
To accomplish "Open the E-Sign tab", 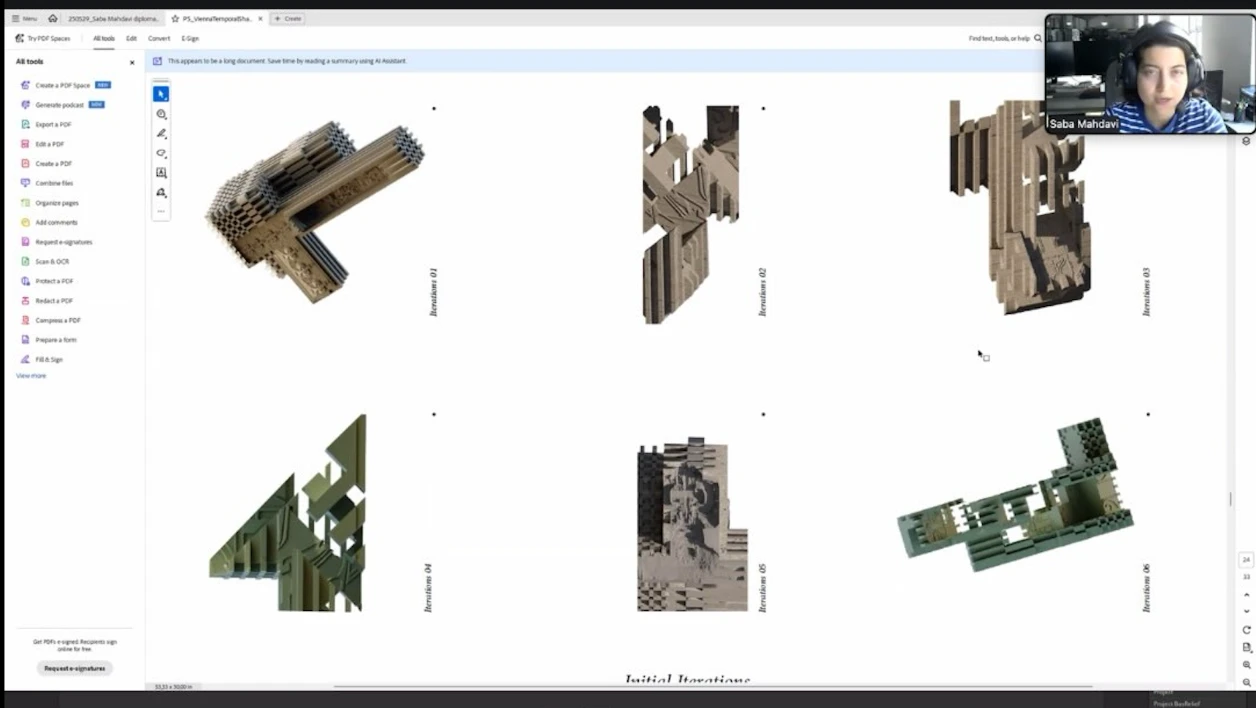I will tap(190, 38).
